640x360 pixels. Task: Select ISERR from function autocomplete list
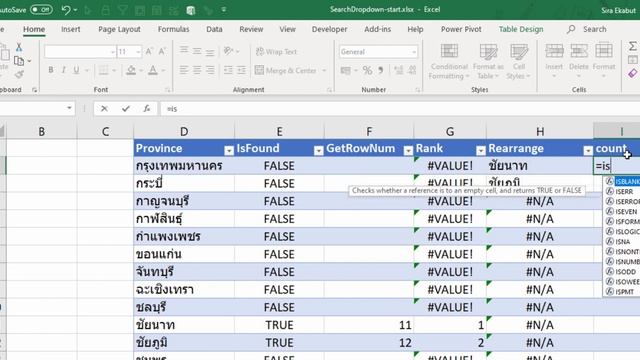point(622,191)
